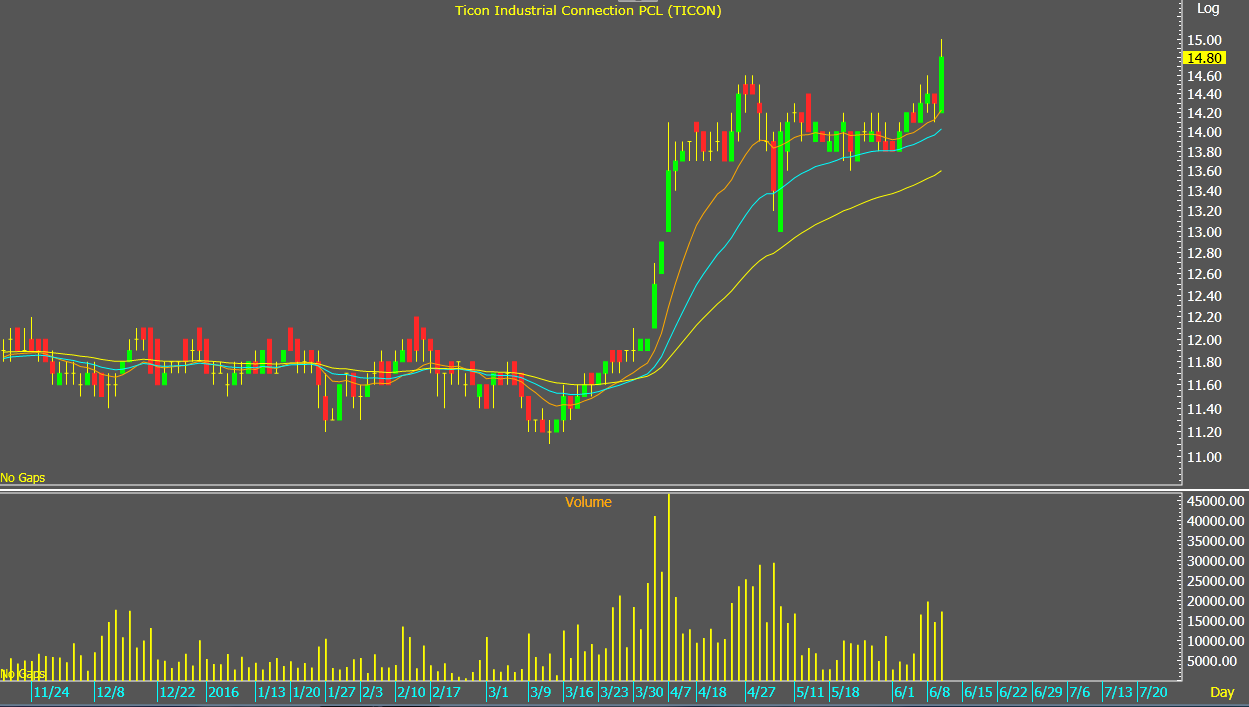The width and height of the screenshot is (1249, 707).
Task: Click the 11/24 date axis label
Action: click(x=51, y=692)
